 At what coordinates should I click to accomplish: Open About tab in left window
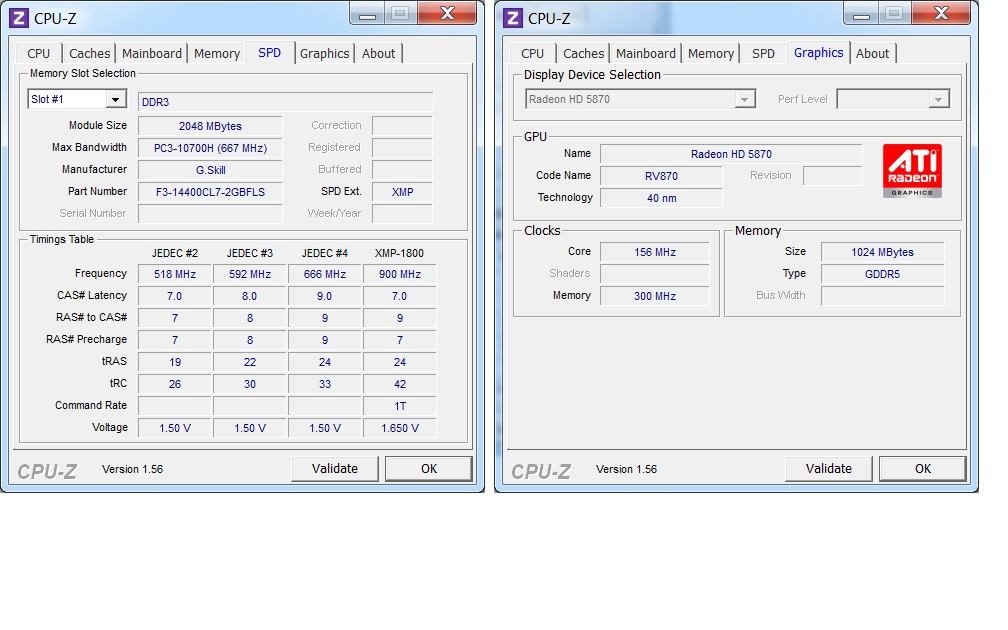coord(378,53)
